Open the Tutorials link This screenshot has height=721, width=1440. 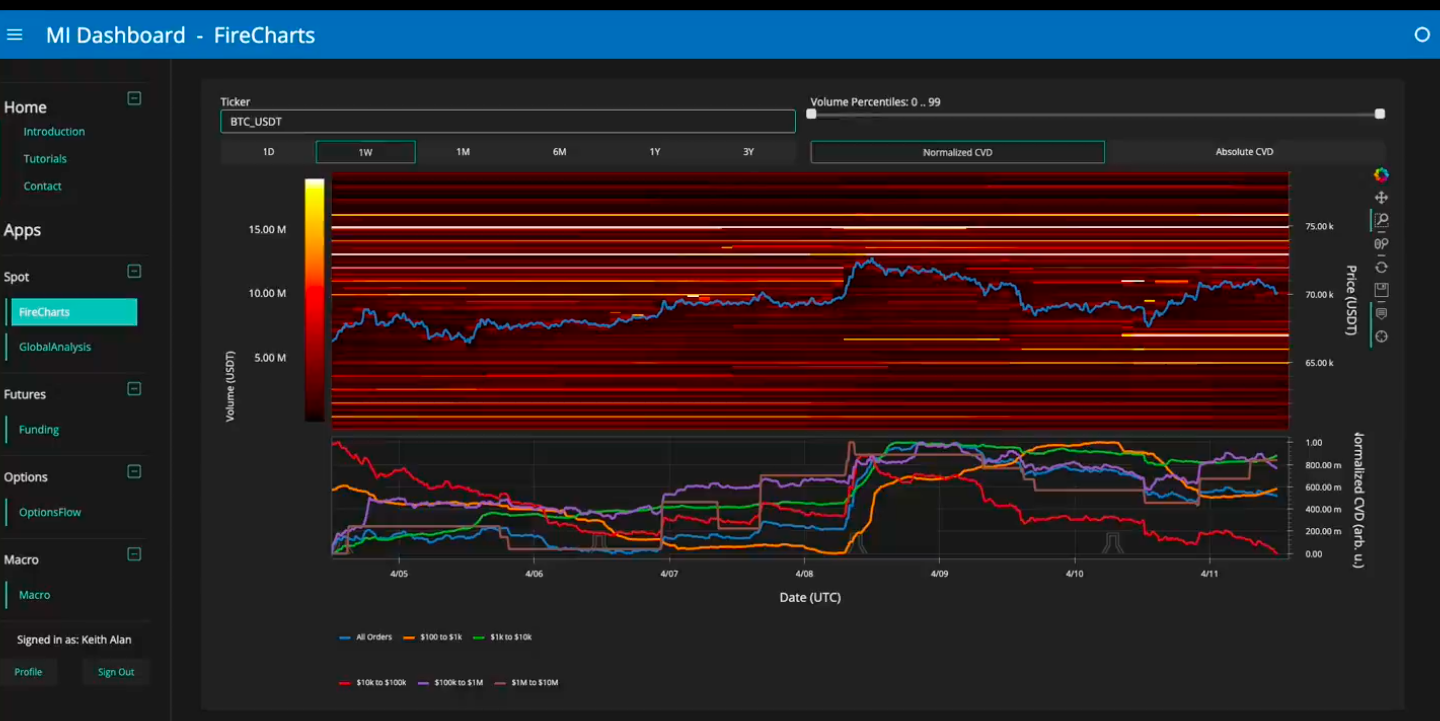coord(45,159)
